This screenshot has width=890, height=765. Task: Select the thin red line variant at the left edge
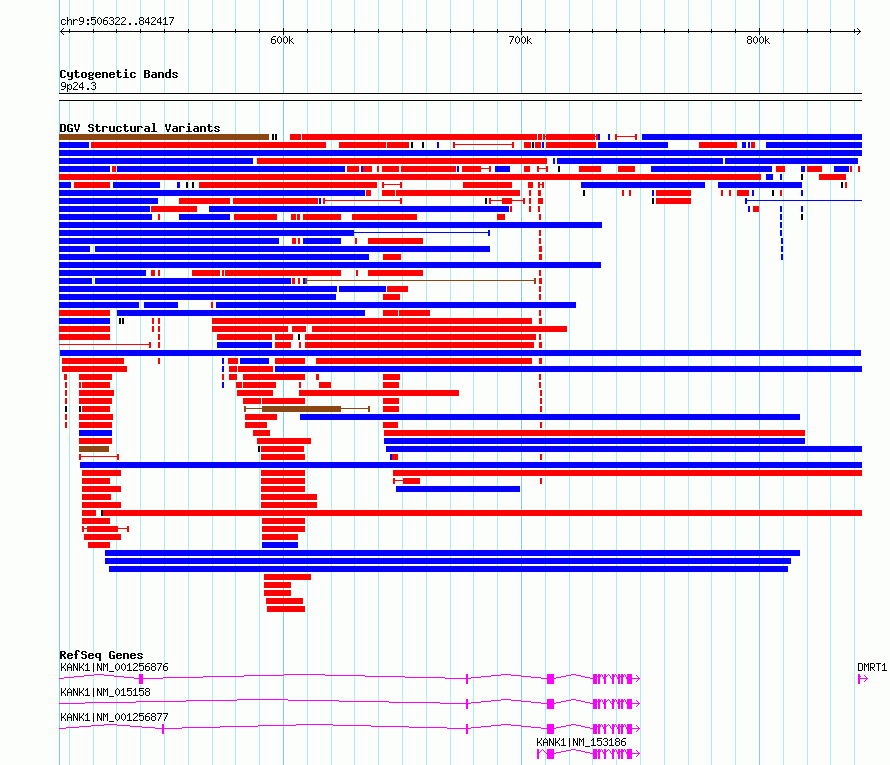(x=105, y=345)
